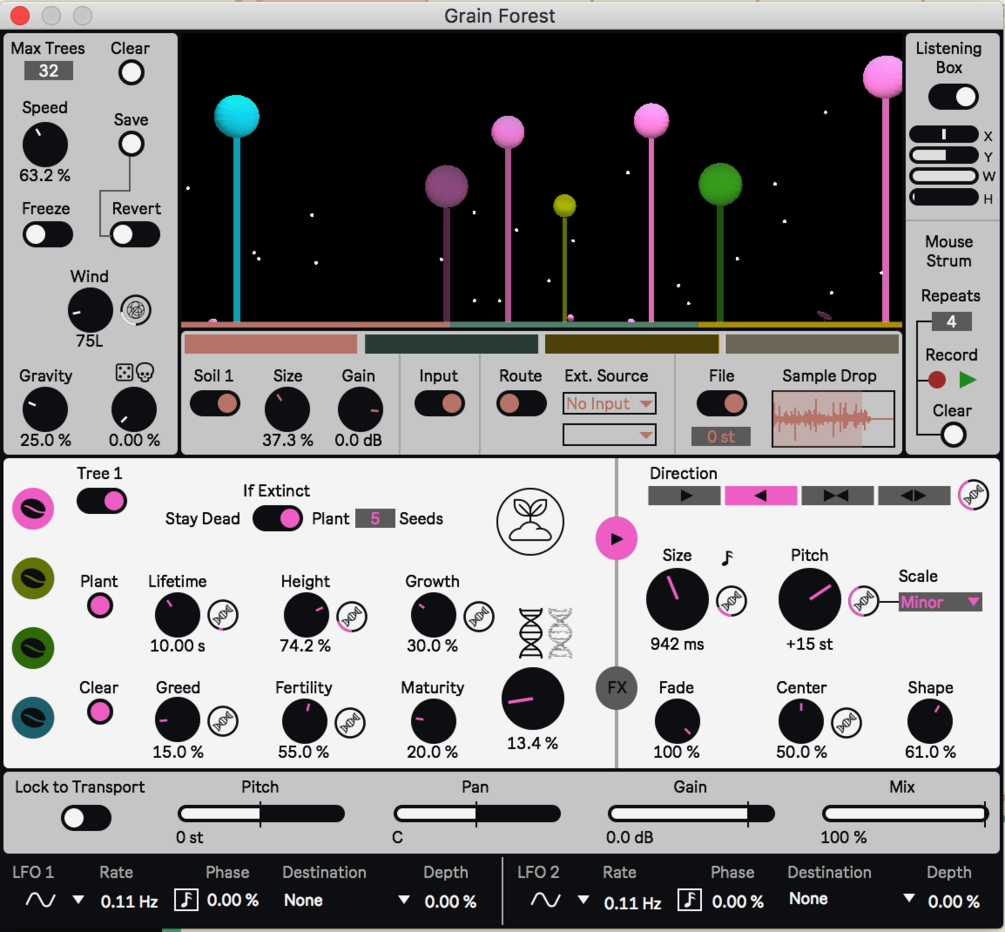Select the olive yellow tree seed icon
The width and height of the screenshot is (1005, 932).
point(33,578)
